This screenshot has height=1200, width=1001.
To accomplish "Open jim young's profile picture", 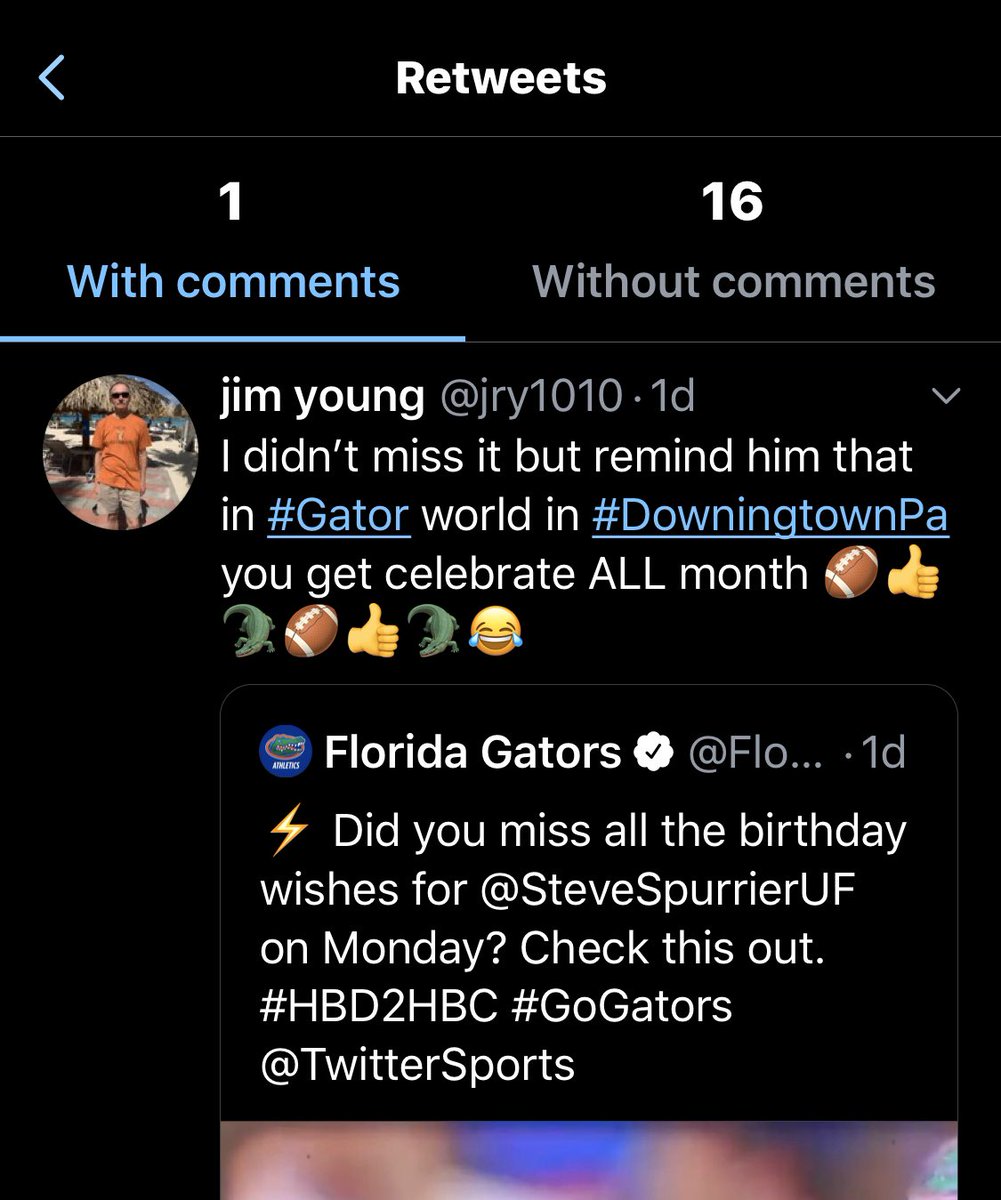I will pyautogui.click(x=120, y=453).
